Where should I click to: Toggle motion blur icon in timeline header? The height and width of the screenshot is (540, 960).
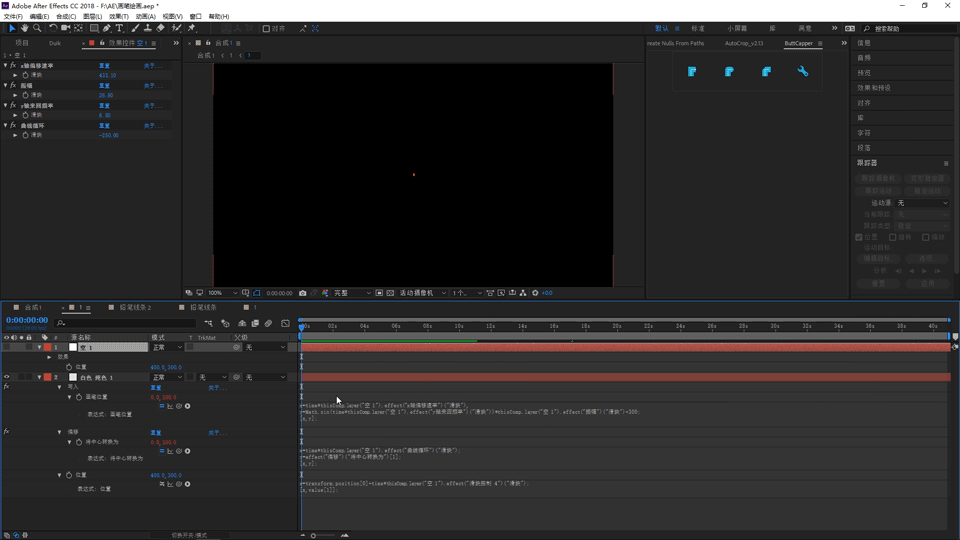pyautogui.click(x=268, y=323)
